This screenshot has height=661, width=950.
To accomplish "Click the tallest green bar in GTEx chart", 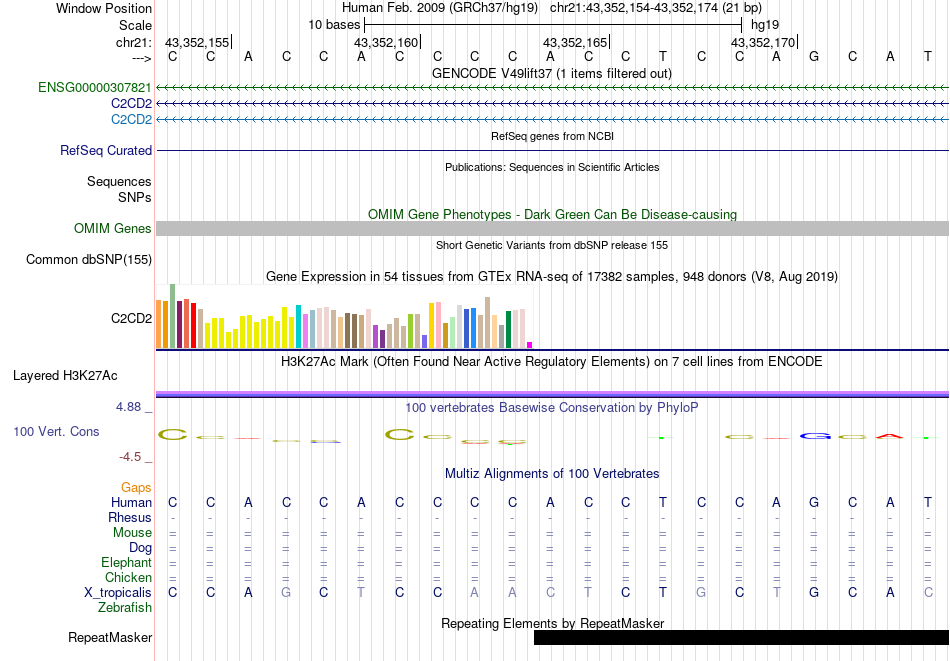I will coord(172,316).
